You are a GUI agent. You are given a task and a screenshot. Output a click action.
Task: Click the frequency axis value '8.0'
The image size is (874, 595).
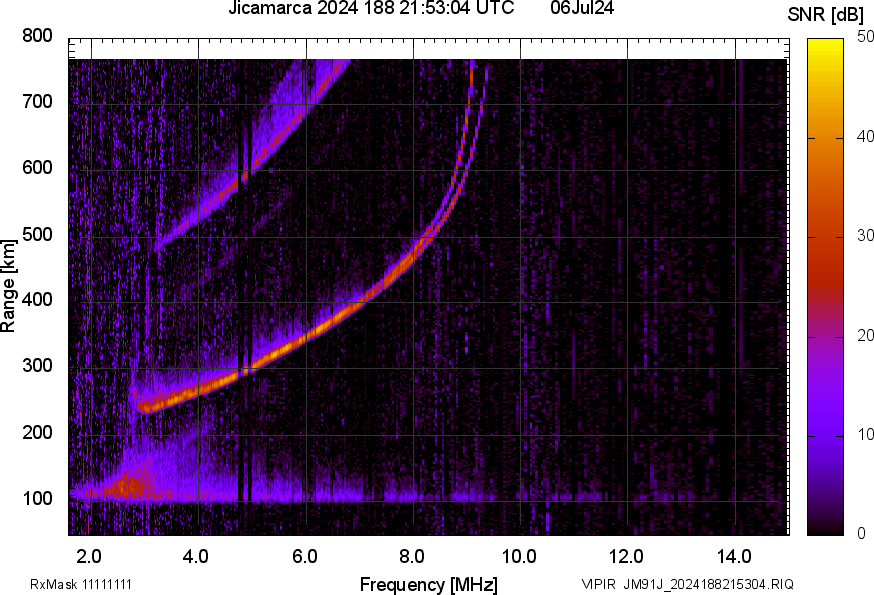pyautogui.click(x=411, y=557)
